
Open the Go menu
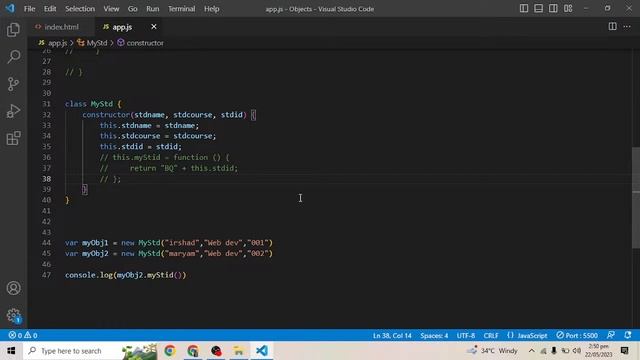click(132, 9)
